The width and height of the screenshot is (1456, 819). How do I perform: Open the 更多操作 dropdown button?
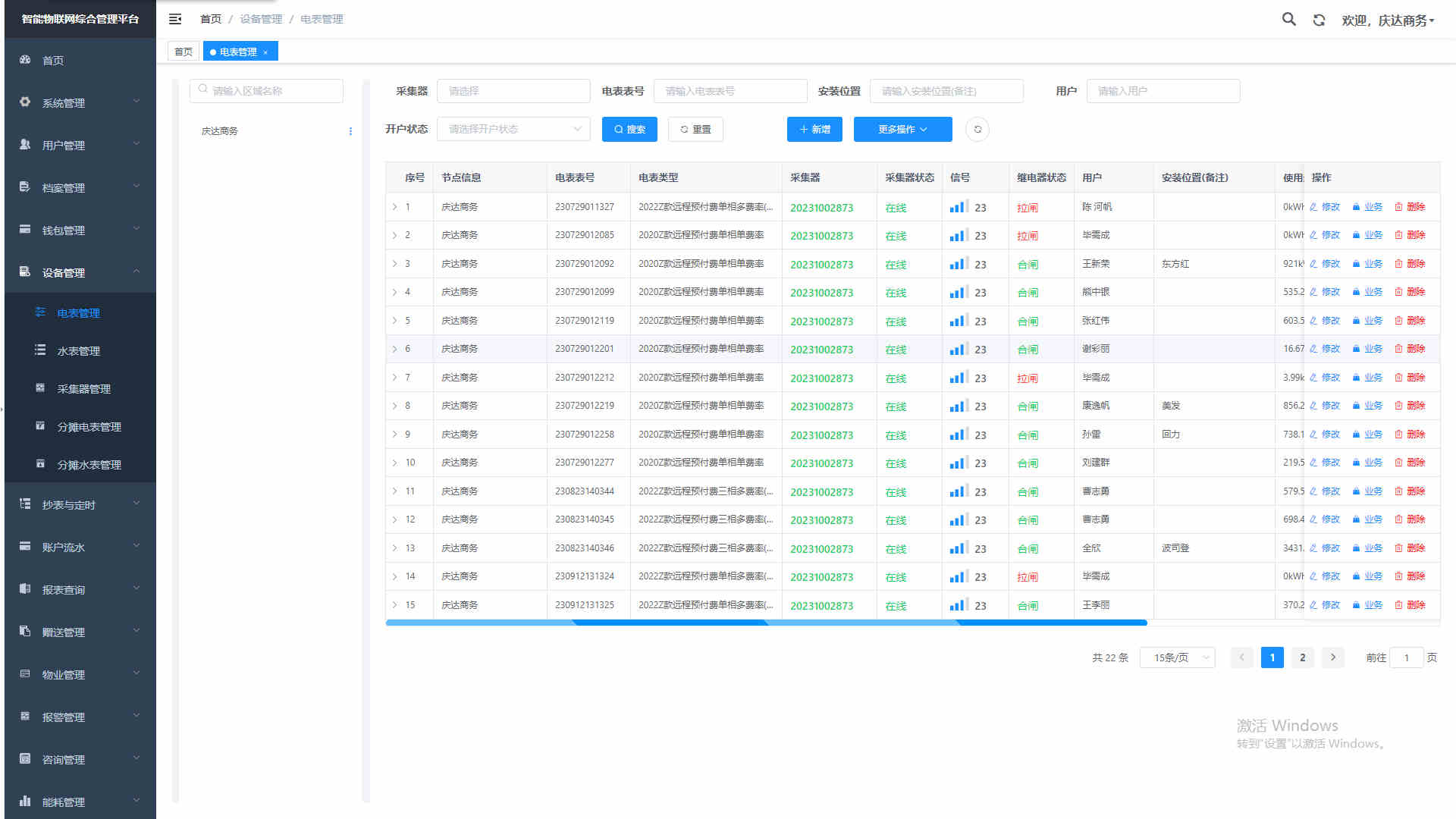click(902, 130)
